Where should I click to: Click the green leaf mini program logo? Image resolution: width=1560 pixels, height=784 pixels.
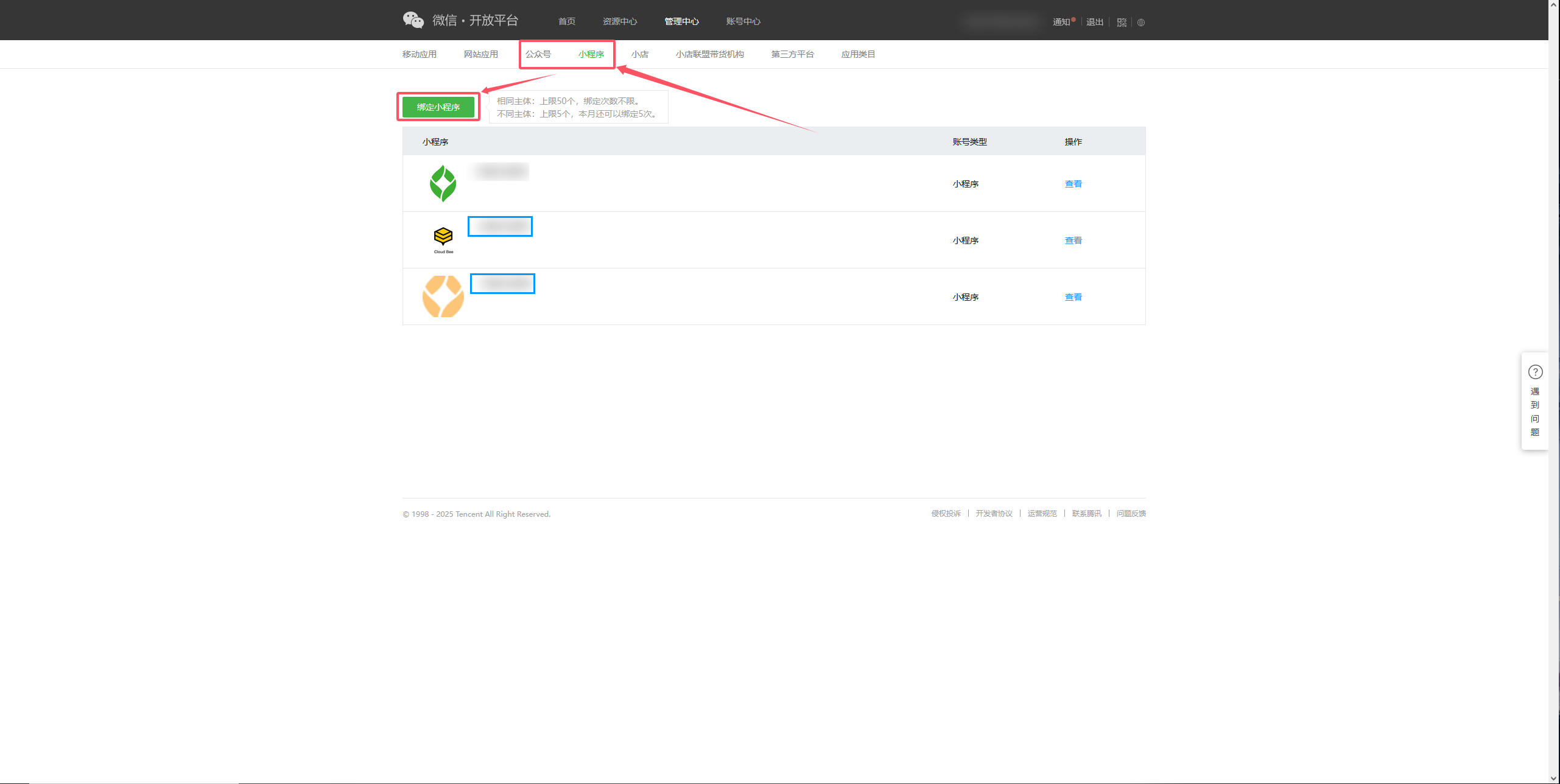tap(443, 183)
